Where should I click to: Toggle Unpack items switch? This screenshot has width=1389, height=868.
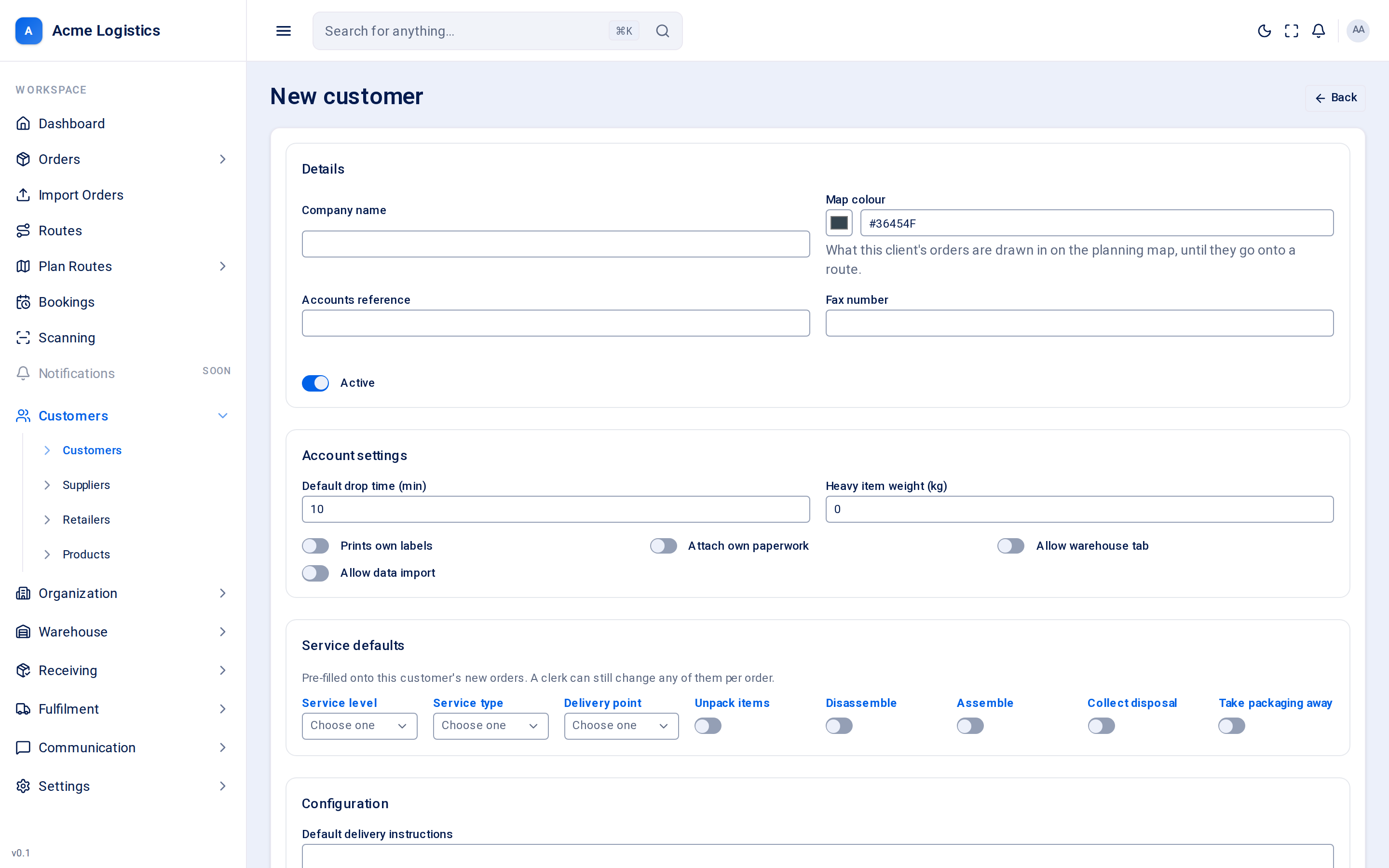pyautogui.click(x=708, y=726)
